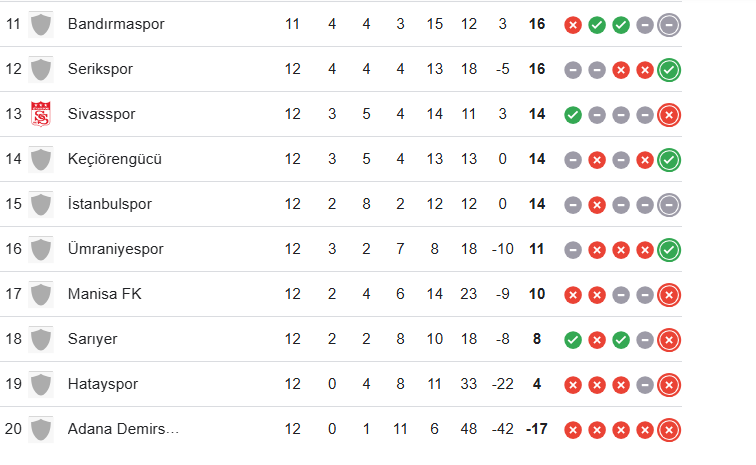
Task: Click Adana Demirspor's circled latest loss icon
Action: pos(670,430)
